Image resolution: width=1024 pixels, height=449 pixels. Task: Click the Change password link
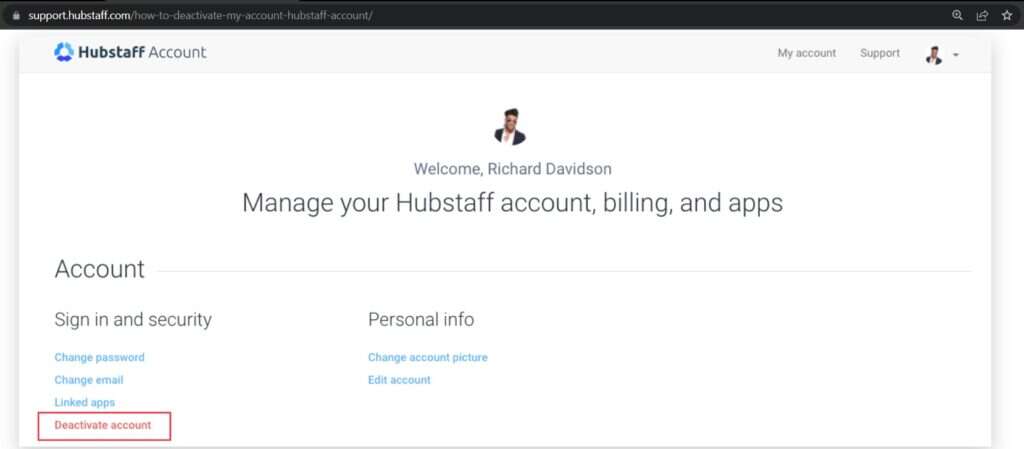coord(99,358)
